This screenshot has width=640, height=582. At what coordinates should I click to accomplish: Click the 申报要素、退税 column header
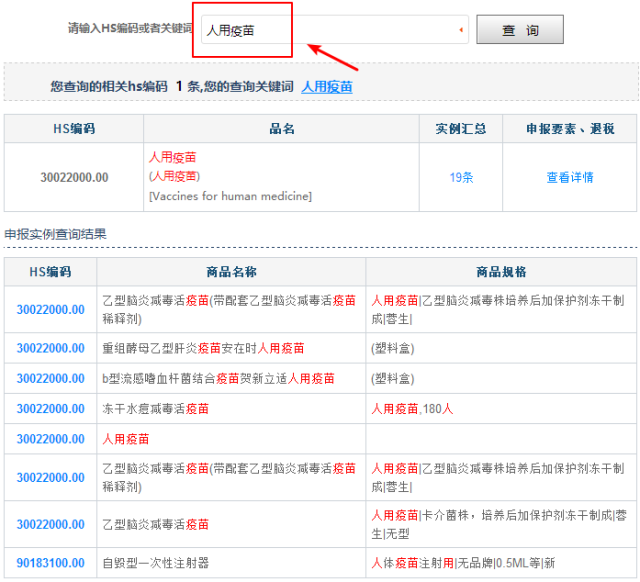coord(570,129)
